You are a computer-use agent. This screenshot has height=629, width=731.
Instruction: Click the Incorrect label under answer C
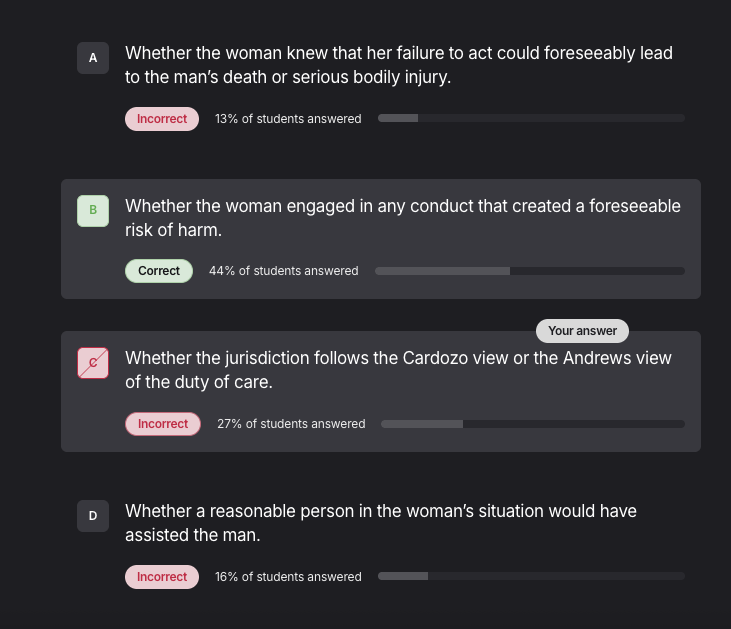[163, 424]
